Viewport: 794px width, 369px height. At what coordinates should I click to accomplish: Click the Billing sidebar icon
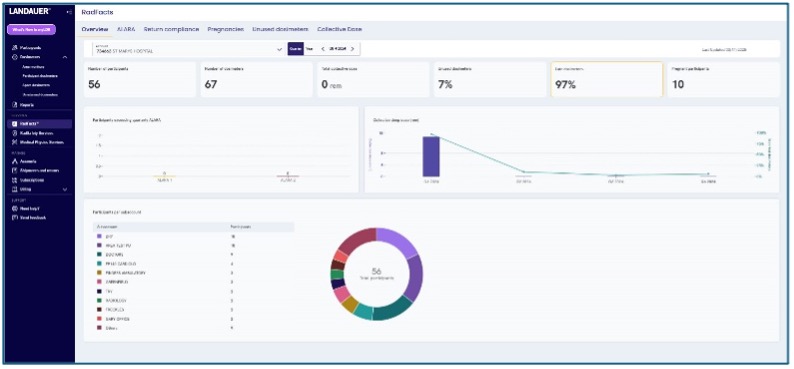[x=15, y=189]
